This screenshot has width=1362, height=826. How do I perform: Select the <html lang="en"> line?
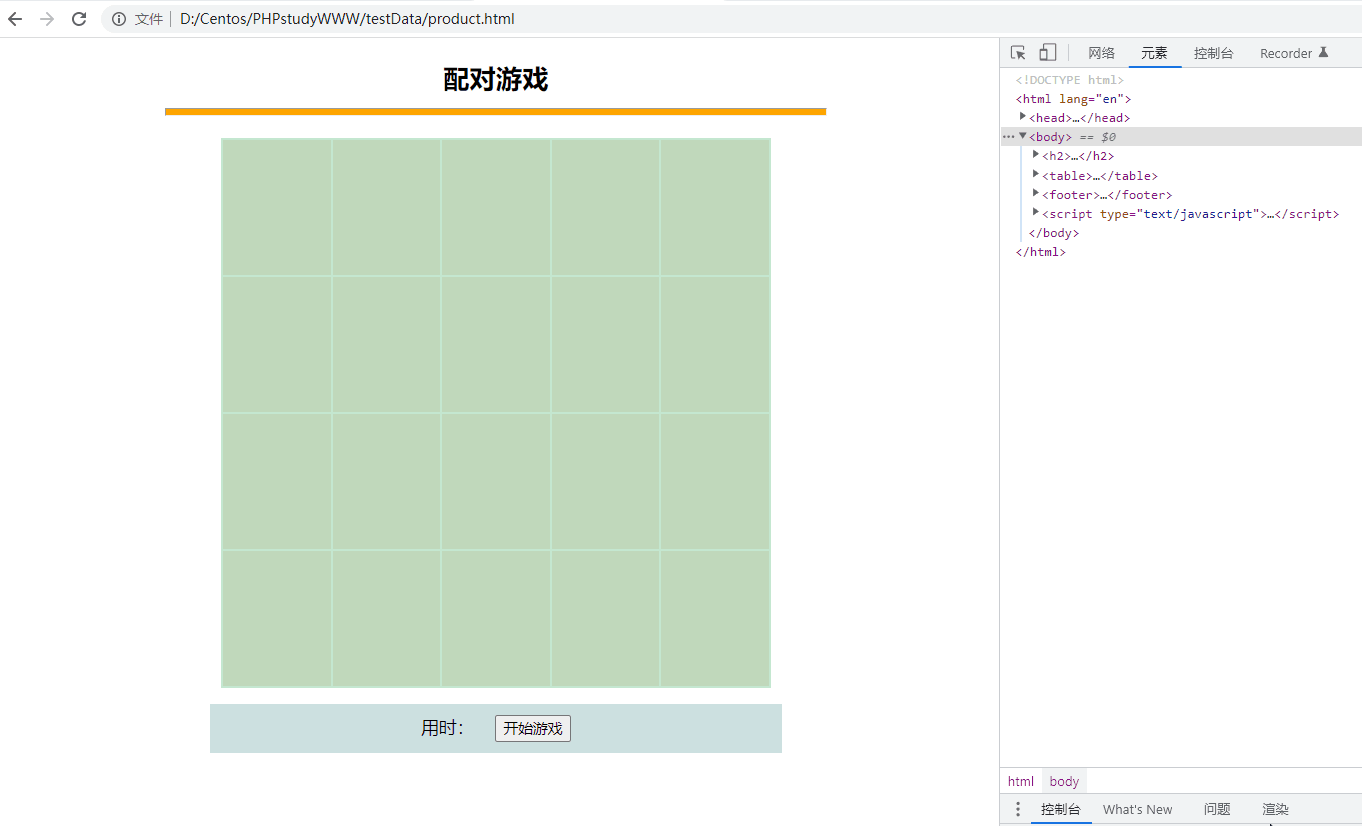coord(1073,99)
